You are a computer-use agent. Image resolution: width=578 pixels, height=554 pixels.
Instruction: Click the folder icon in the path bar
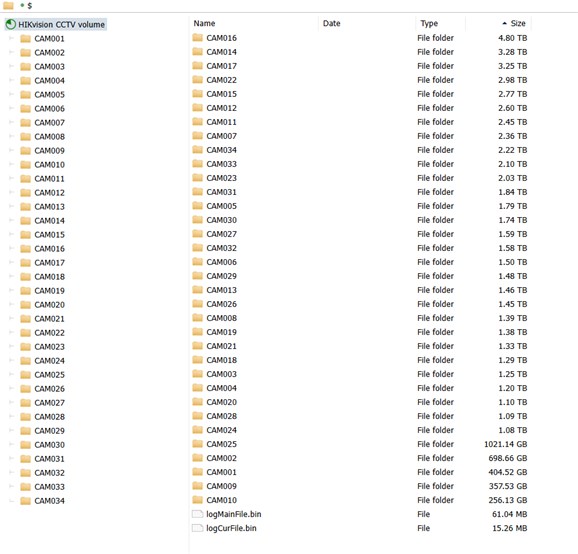click(8, 5)
